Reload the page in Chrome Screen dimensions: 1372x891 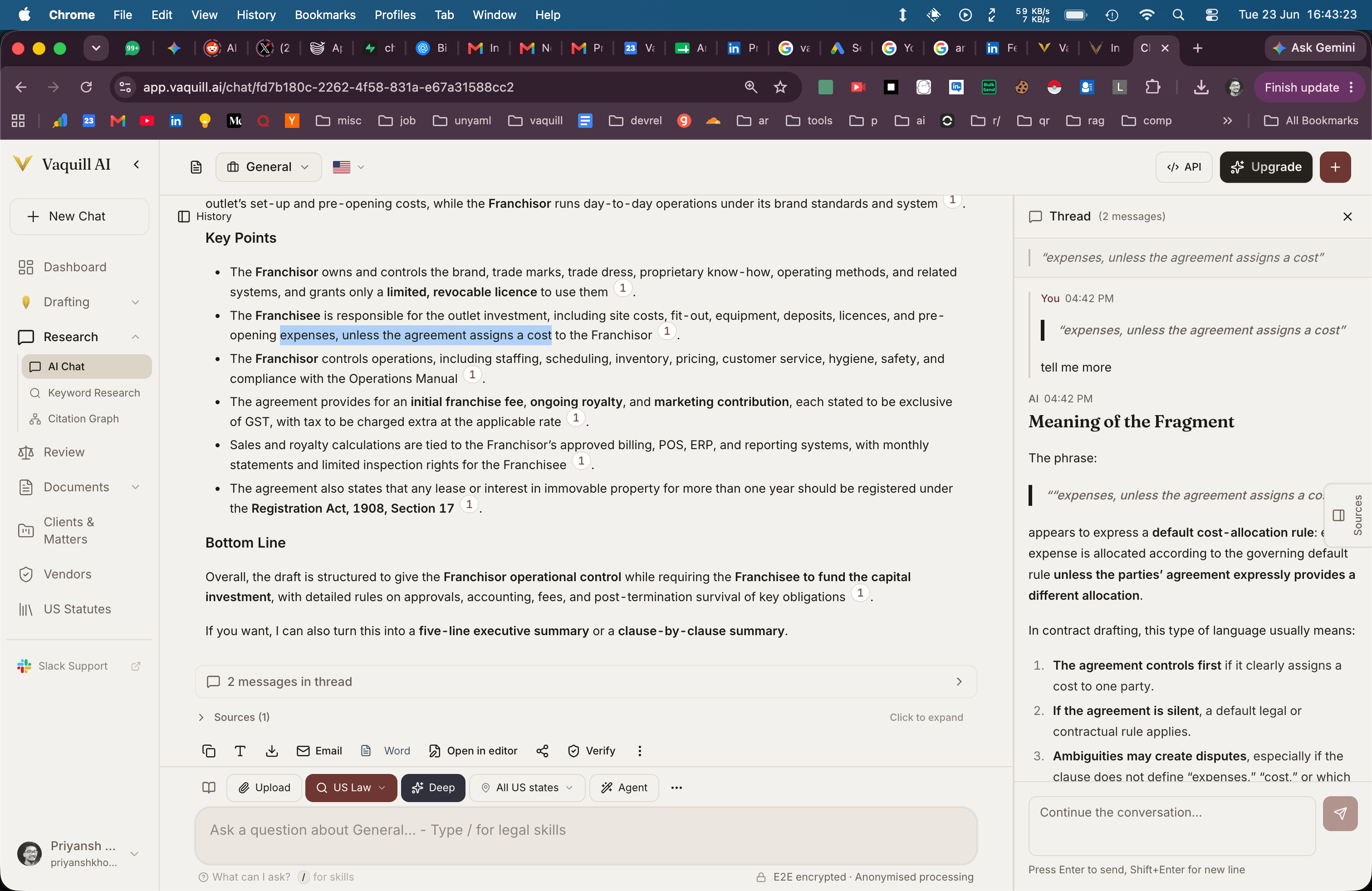(87, 87)
